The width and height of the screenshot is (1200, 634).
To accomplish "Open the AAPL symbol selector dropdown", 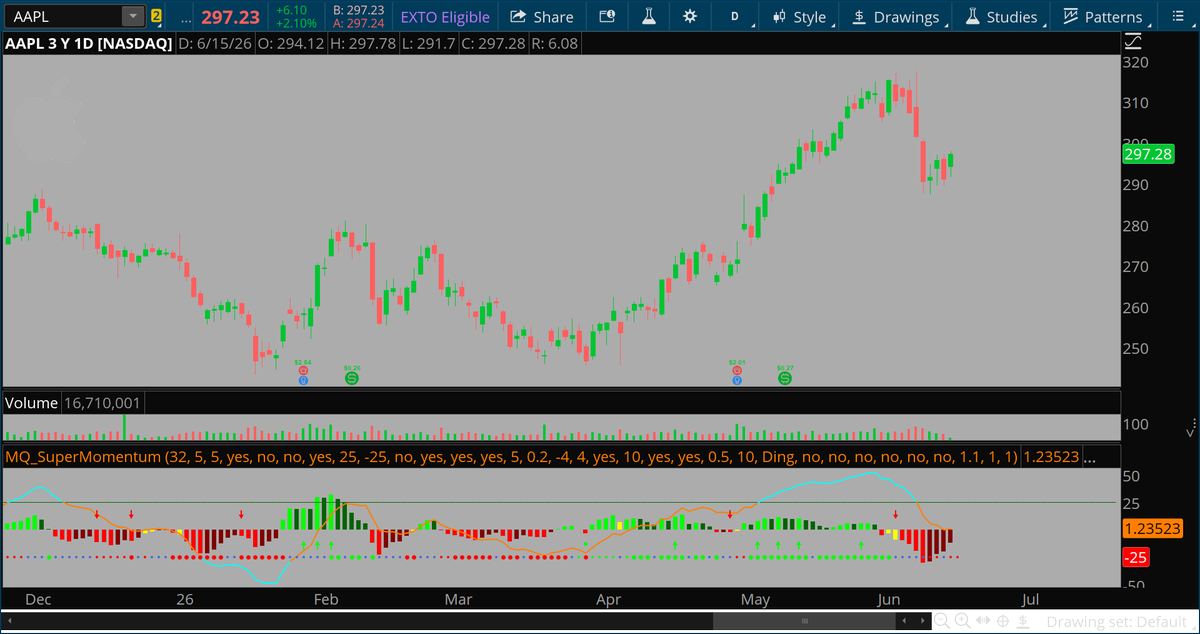I will click(132, 16).
